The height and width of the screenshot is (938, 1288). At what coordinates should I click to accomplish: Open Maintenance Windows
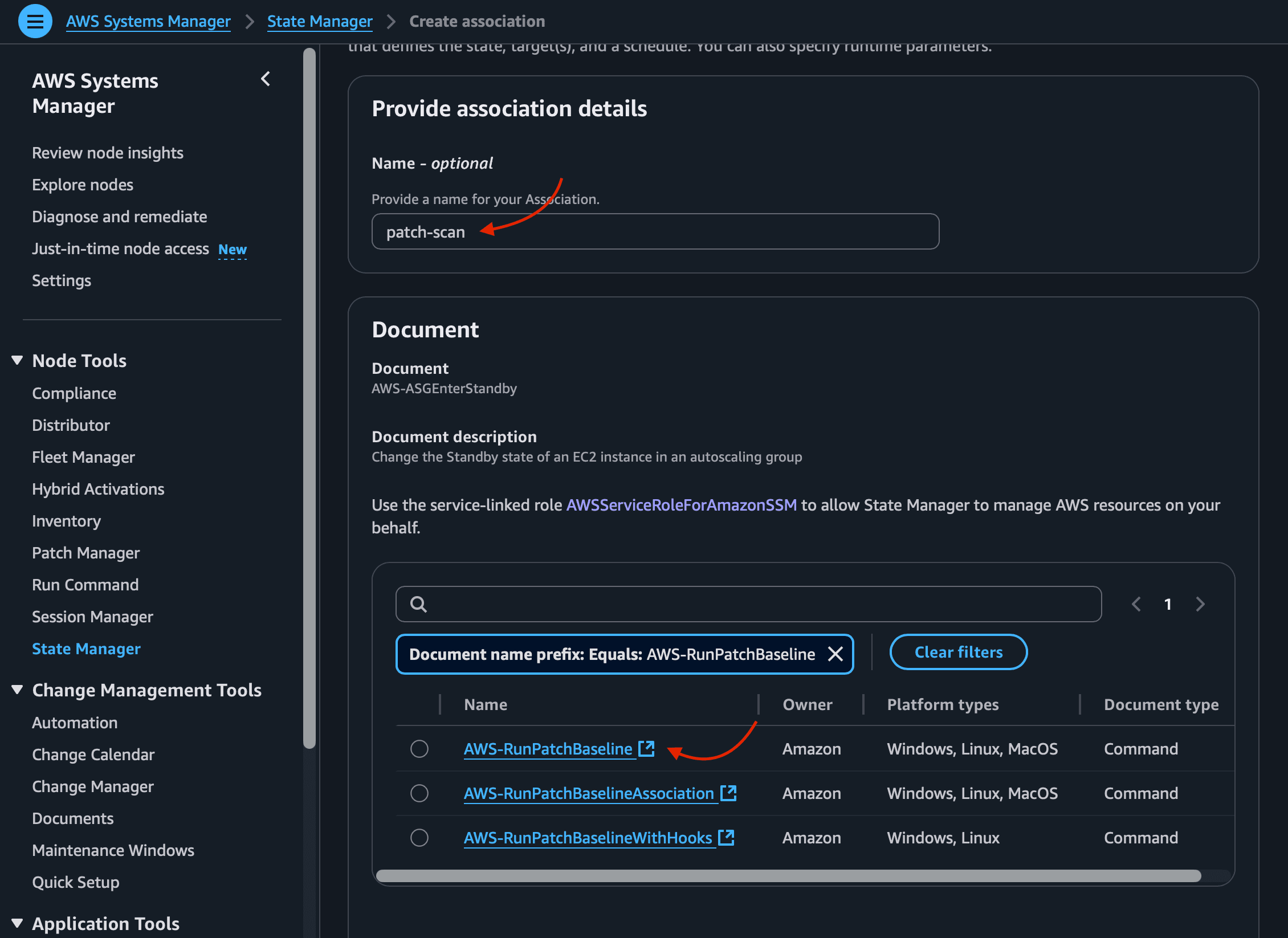pyautogui.click(x=113, y=850)
